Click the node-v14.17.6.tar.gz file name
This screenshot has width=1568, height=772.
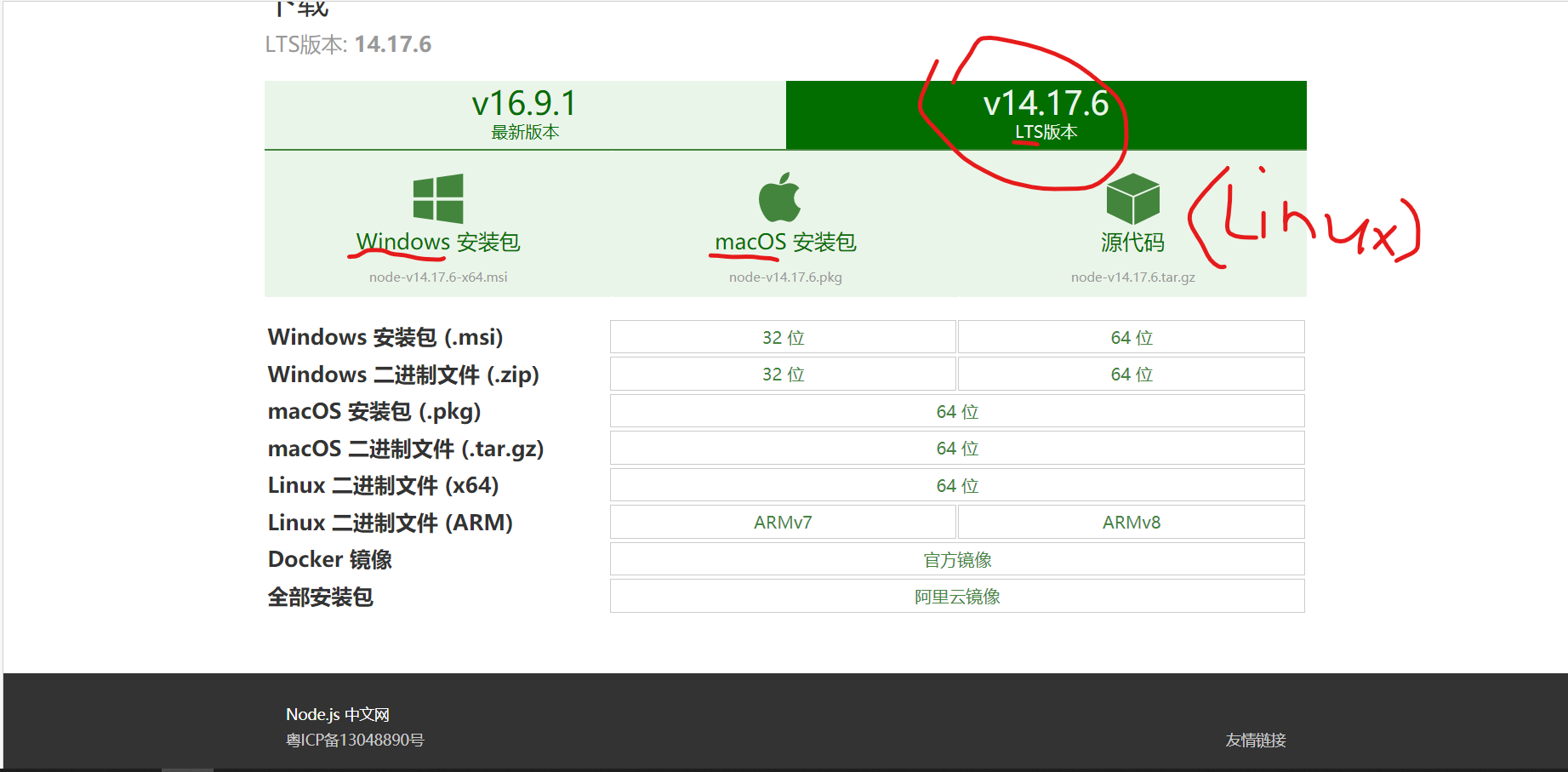click(x=1132, y=277)
